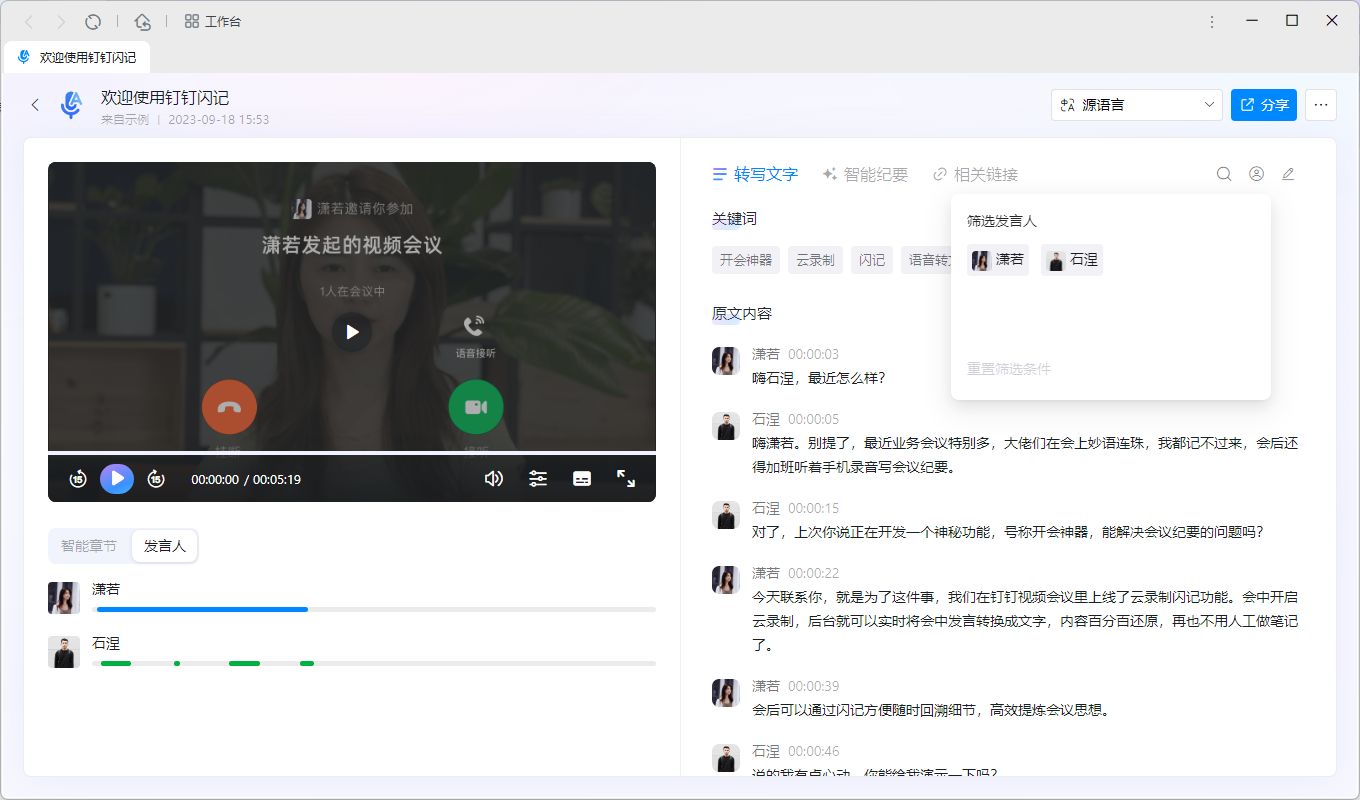Click the 分享 share button
The image size is (1360, 800).
[1263, 104]
